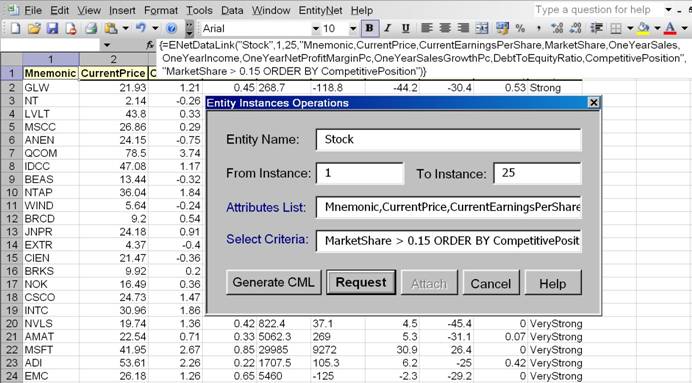Click the Type a question for help box
692x383 pixels.
click(x=598, y=10)
